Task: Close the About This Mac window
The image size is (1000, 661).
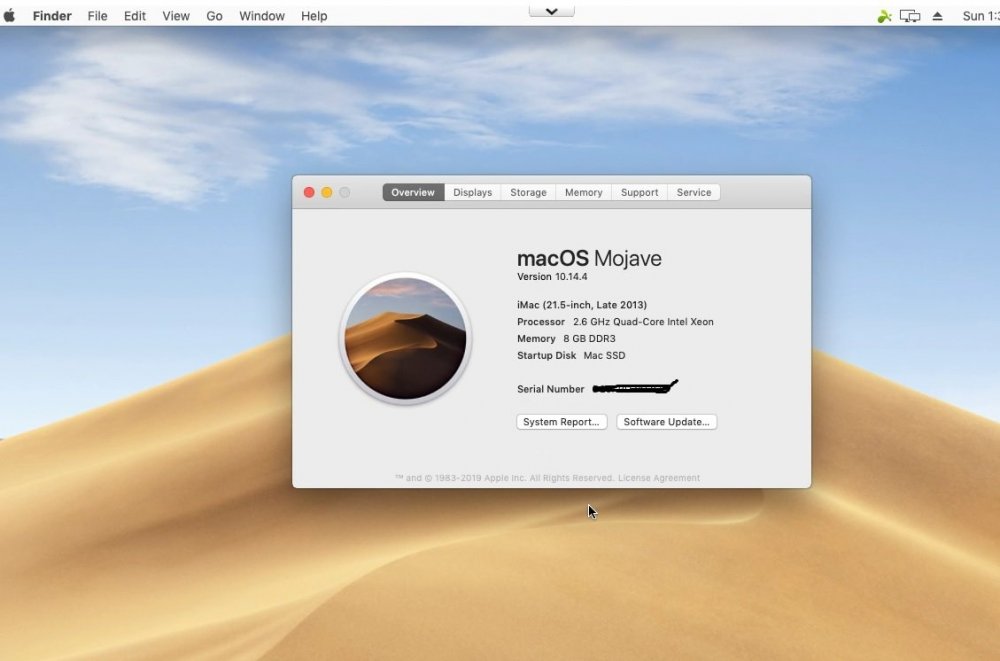Action: [x=309, y=192]
